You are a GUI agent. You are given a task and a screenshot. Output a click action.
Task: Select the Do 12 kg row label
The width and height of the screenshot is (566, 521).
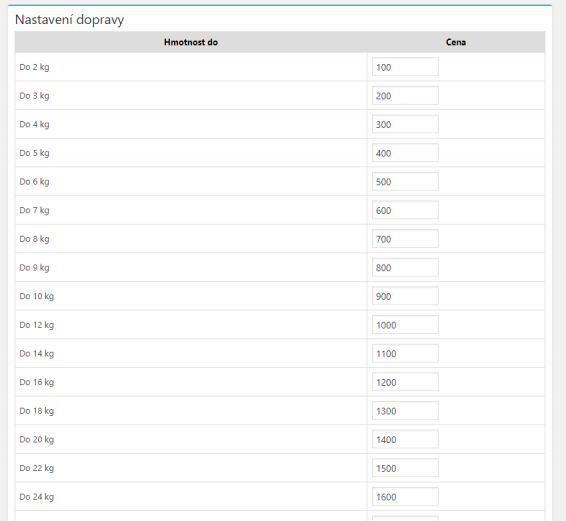pyautogui.click(x=36, y=325)
